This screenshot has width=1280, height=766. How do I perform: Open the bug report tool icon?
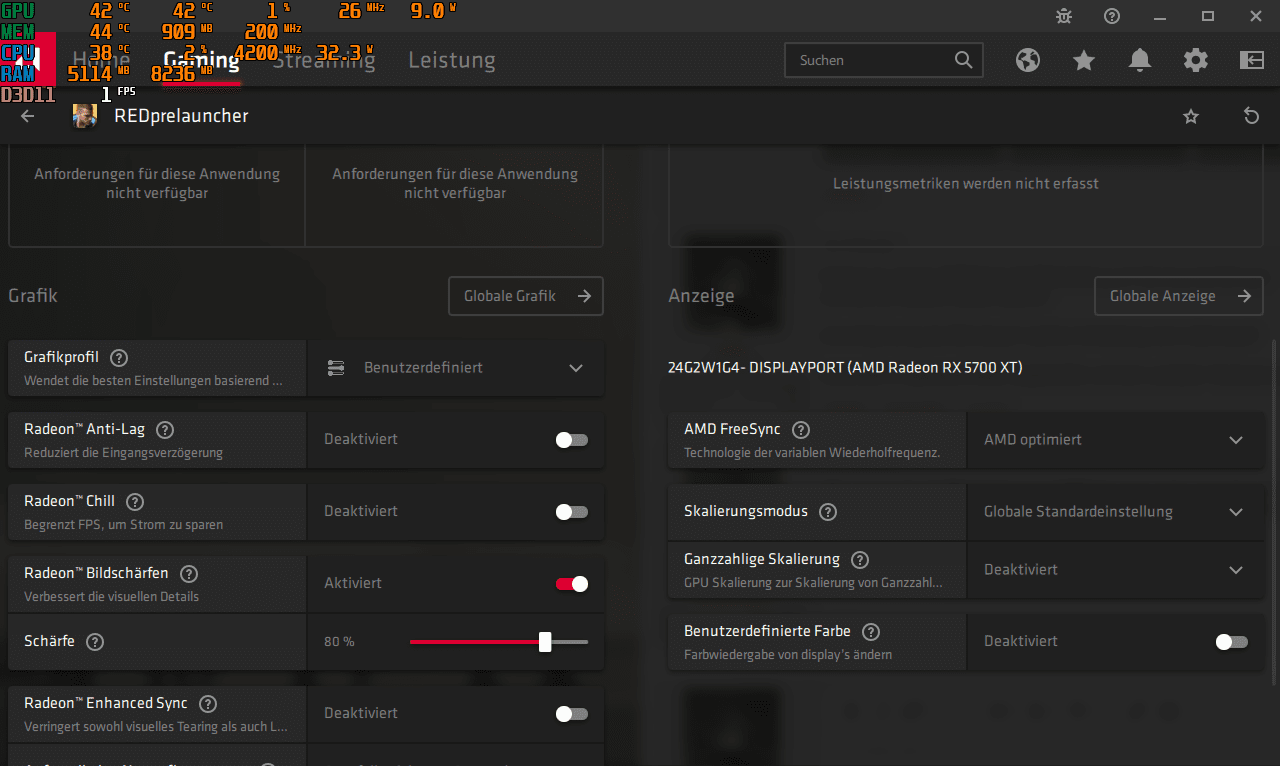tap(1064, 16)
